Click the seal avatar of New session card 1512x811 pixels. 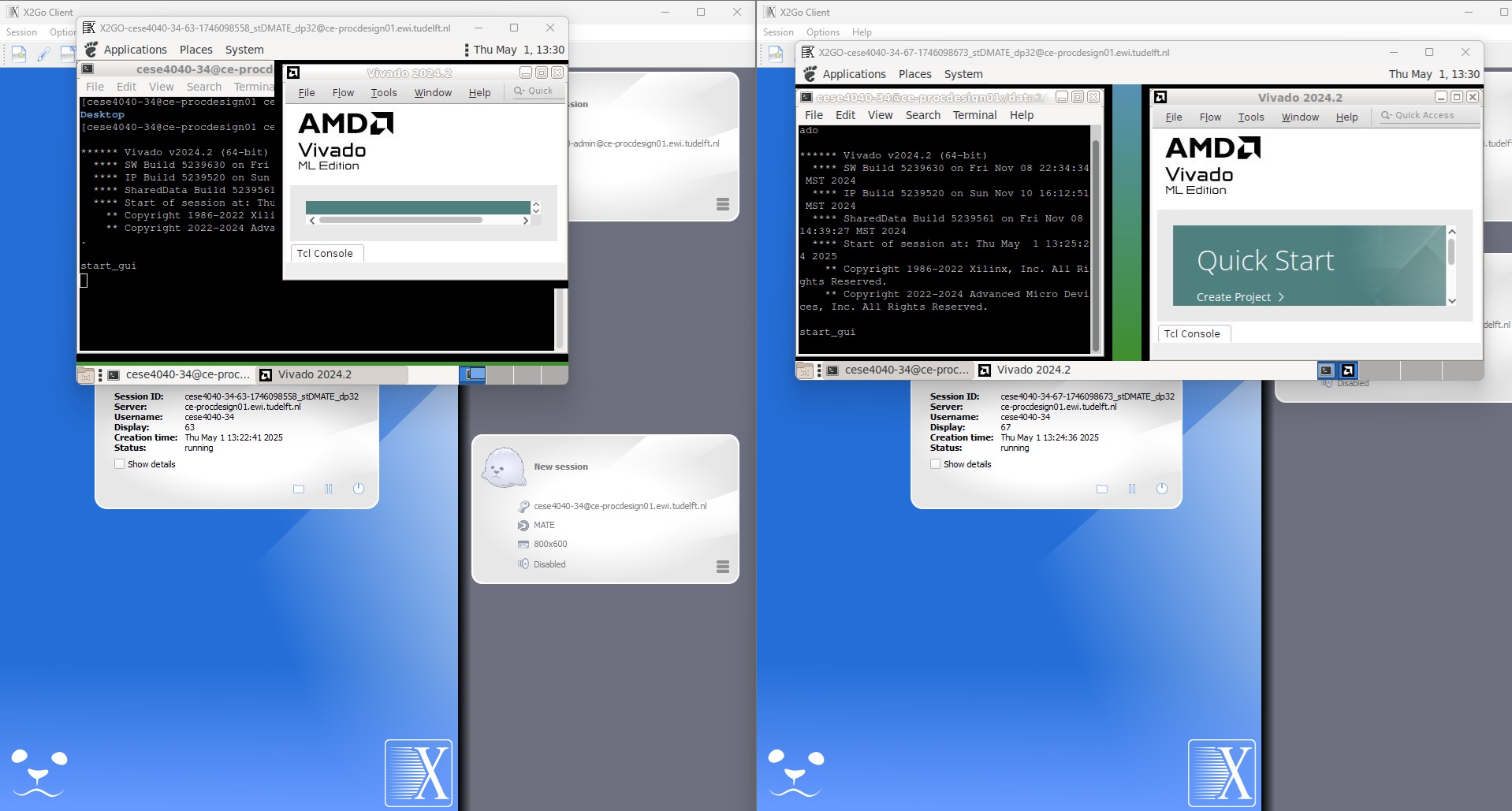[x=504, y=467]
